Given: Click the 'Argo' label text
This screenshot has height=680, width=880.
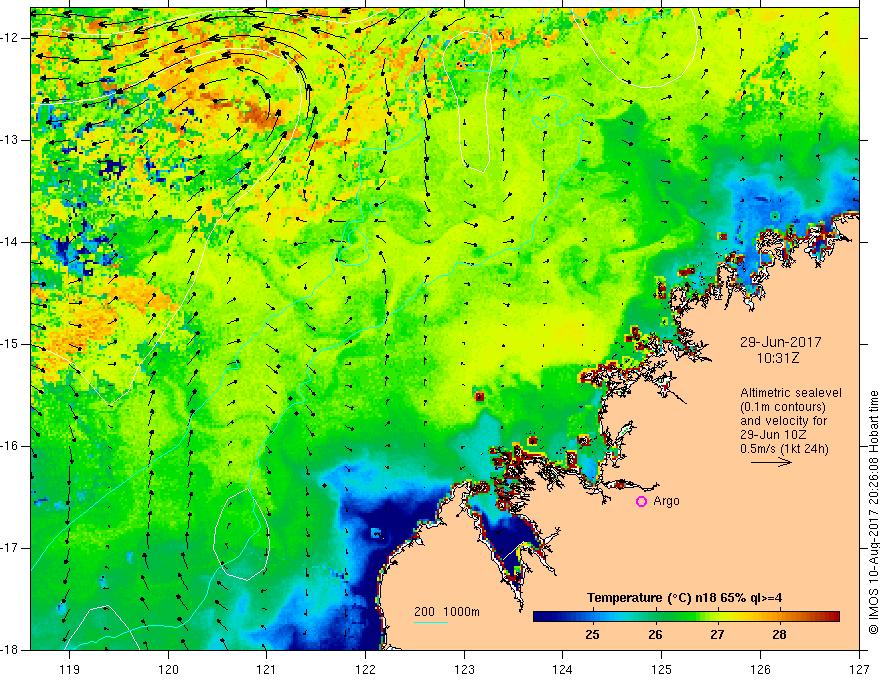Looking at the screenshot, I should [x=666, y=501].
